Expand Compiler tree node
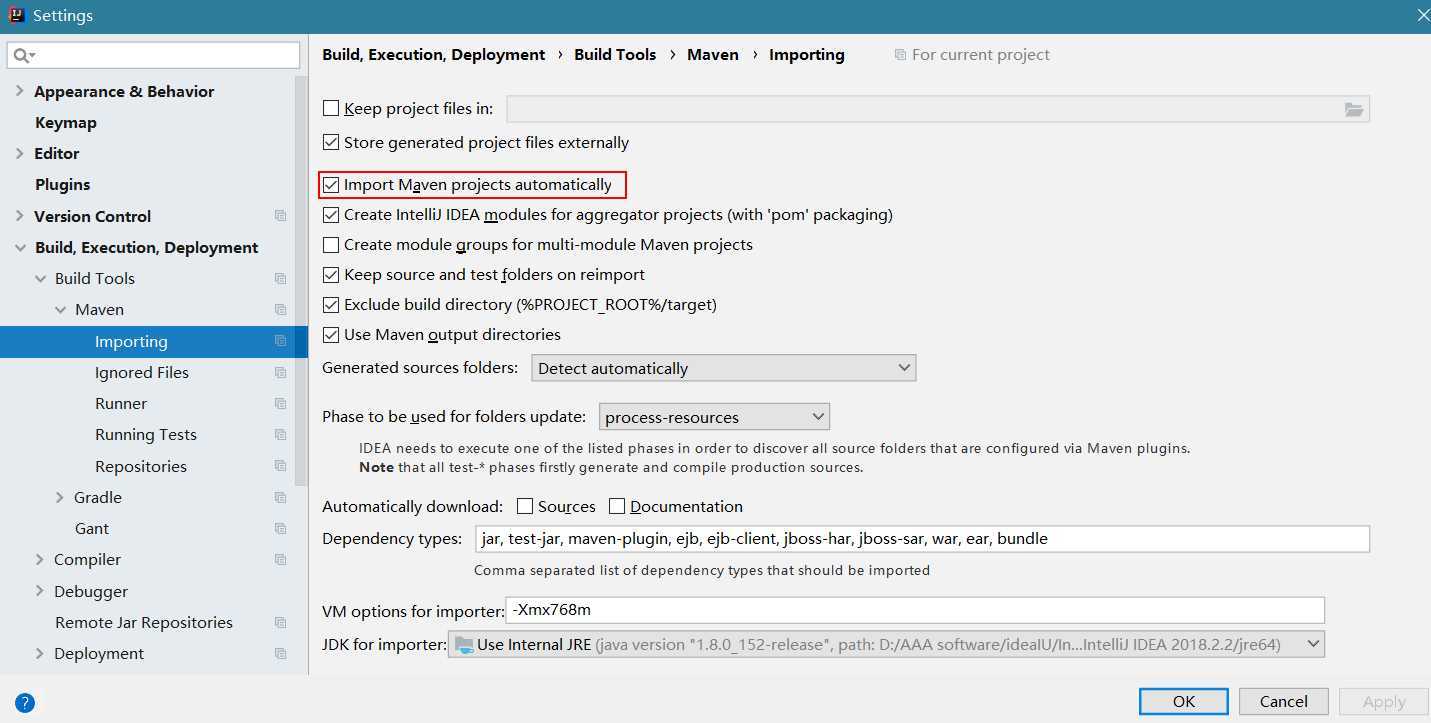This screenshot has height=723, width=1431. click(40, 560)
